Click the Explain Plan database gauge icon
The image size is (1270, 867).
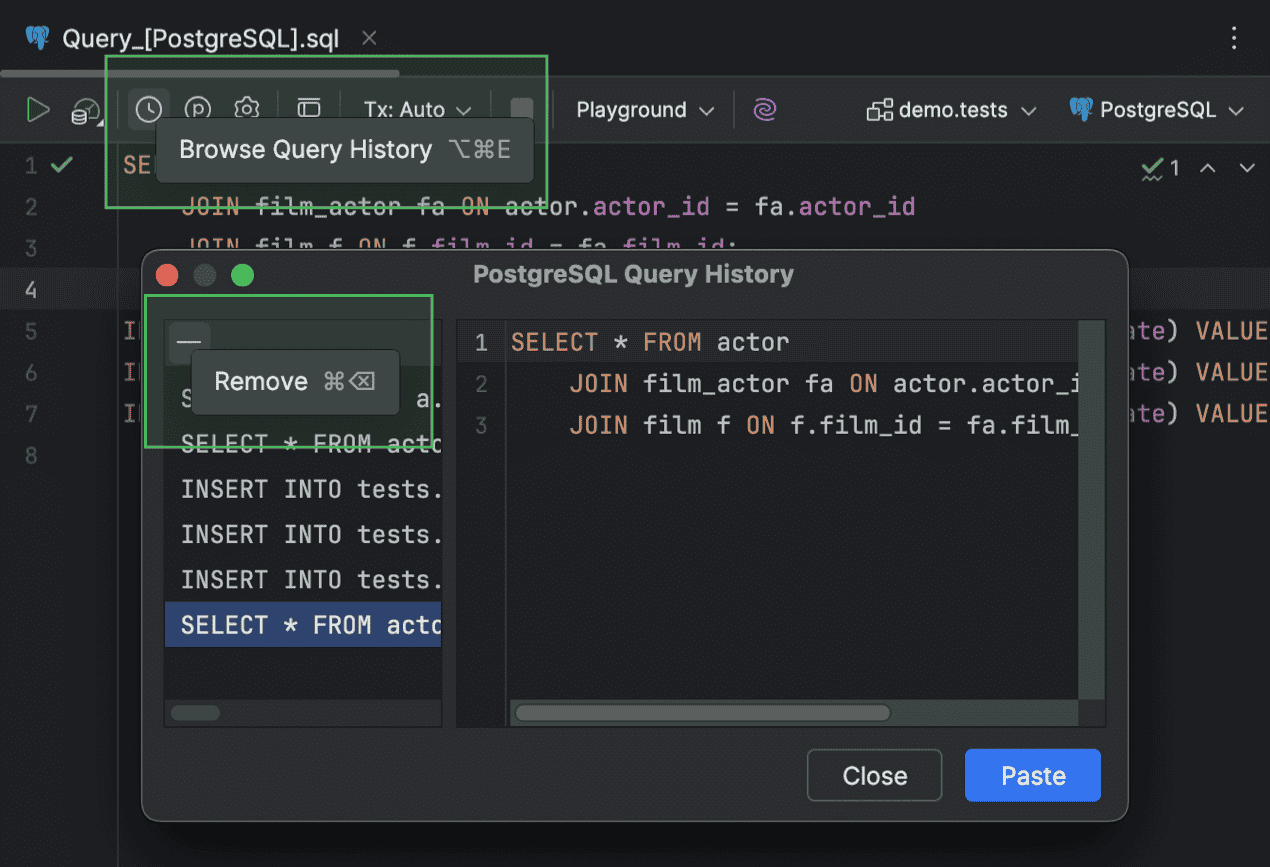(x=87, y=112)
